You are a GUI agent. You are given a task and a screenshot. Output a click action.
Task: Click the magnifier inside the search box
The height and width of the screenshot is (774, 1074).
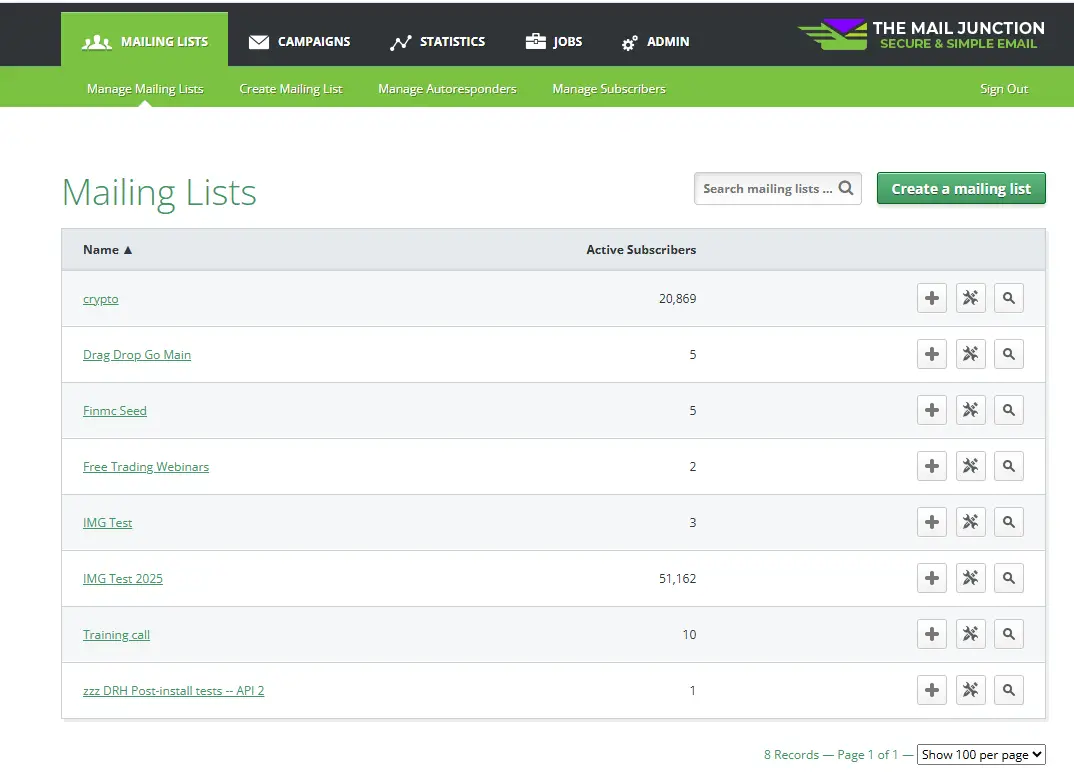(x=846, y=188)
